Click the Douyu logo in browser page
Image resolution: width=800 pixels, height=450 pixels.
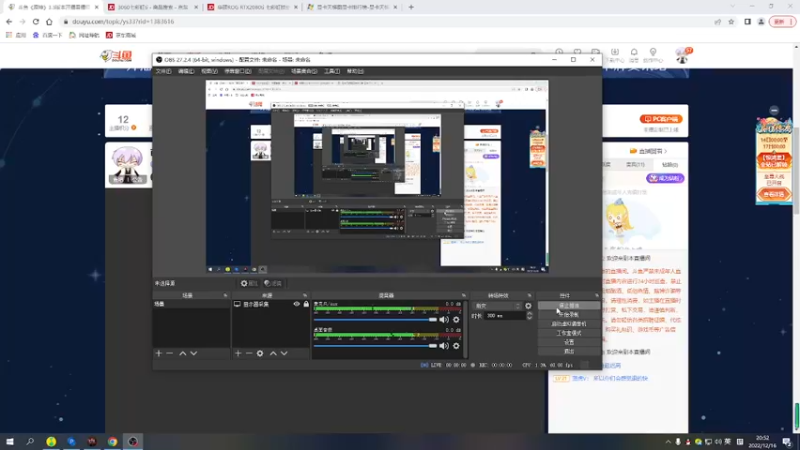coord(116,56)
